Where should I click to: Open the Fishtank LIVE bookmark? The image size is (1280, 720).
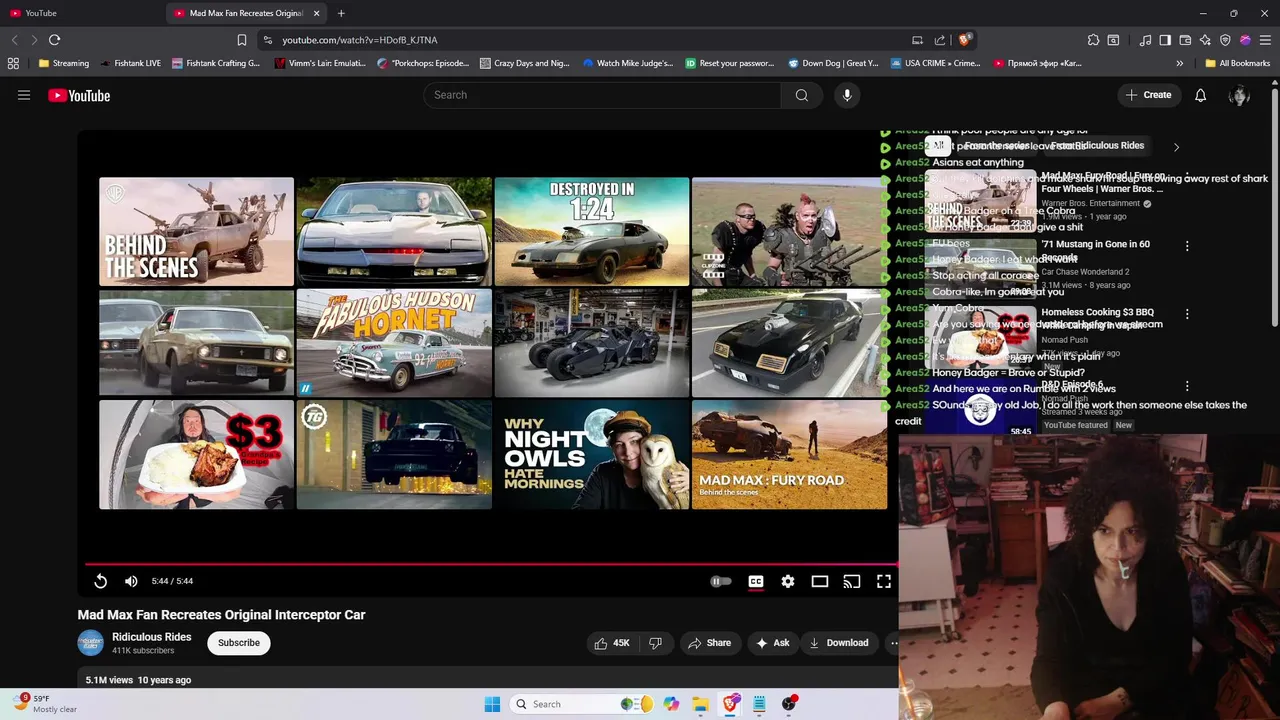[131, 63]
